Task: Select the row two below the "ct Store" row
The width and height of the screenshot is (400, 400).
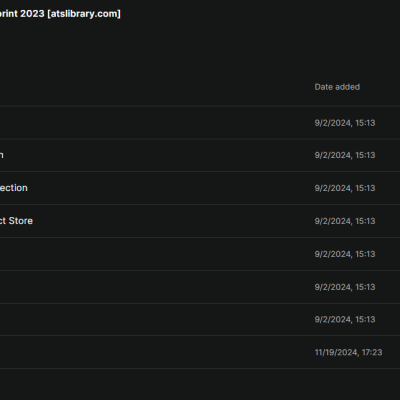Action: click(x=200, y=287)
